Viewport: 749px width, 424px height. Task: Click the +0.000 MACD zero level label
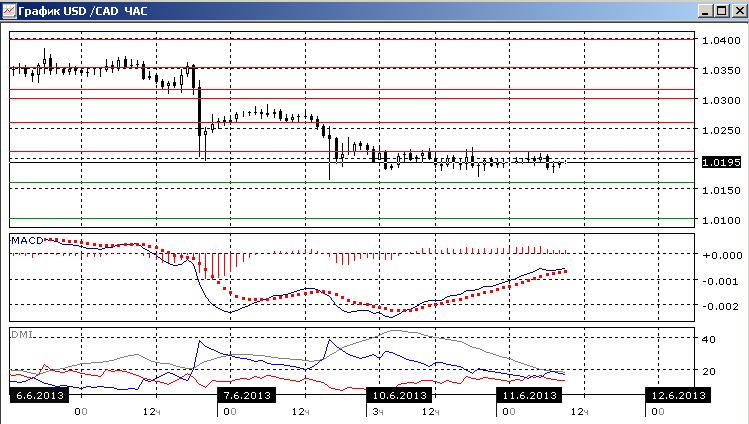coord(722,255)
